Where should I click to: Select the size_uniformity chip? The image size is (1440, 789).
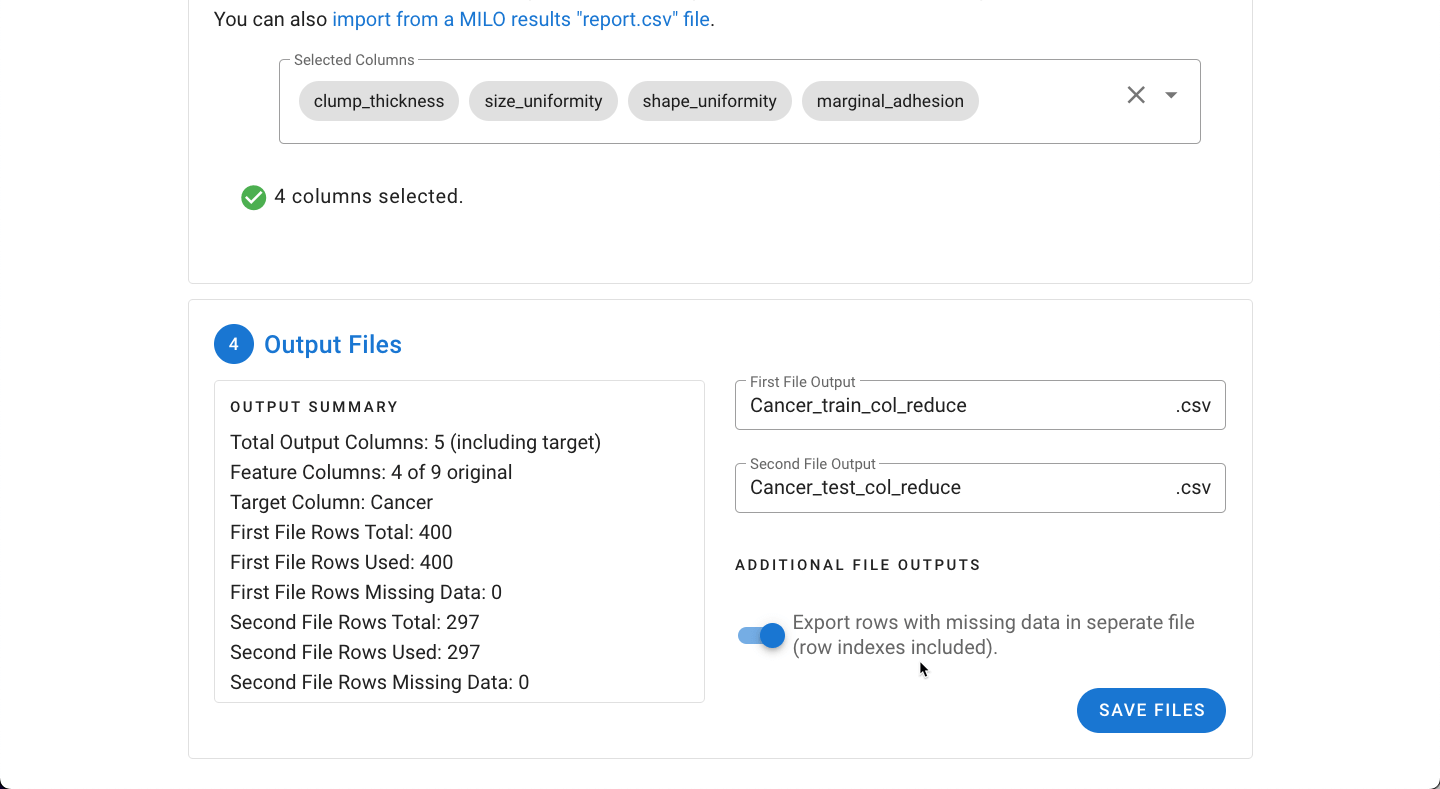click(543, 101)
